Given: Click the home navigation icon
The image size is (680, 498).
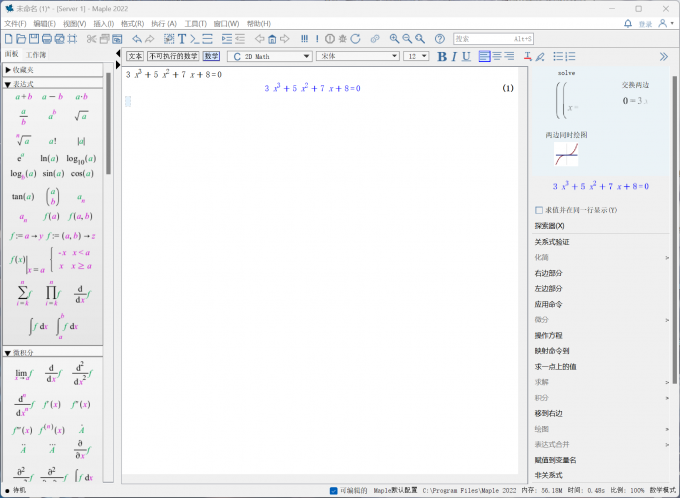Looking at the screenshot, I should [272, 39].
